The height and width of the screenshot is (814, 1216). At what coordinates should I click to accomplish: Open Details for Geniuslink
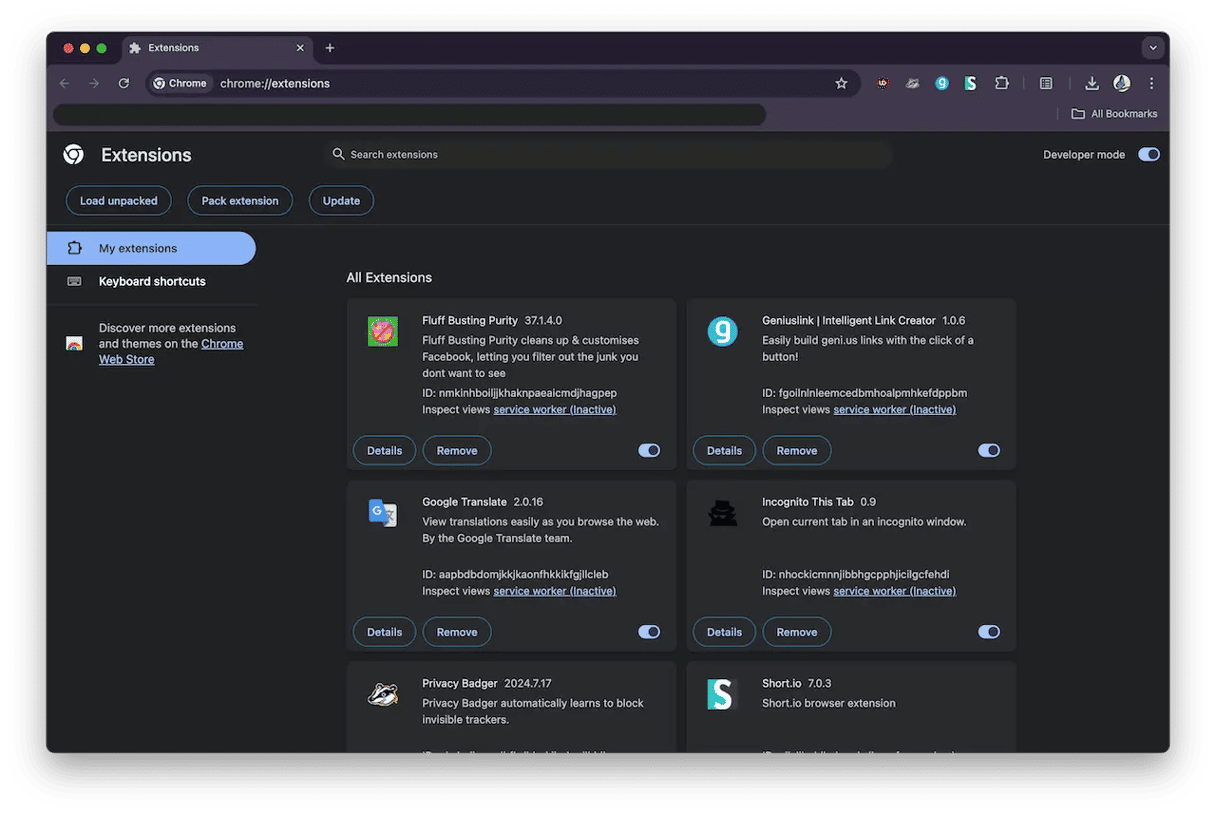pyautogui.click(x=725, y=451)
